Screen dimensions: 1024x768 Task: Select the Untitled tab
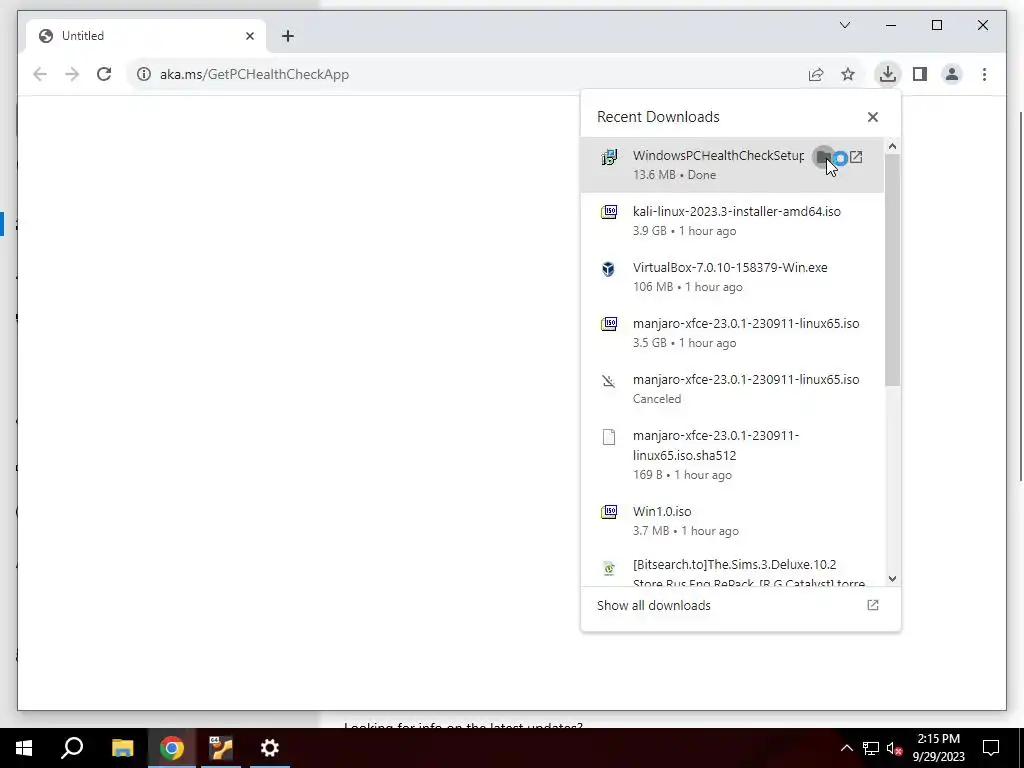pos(146,36)
